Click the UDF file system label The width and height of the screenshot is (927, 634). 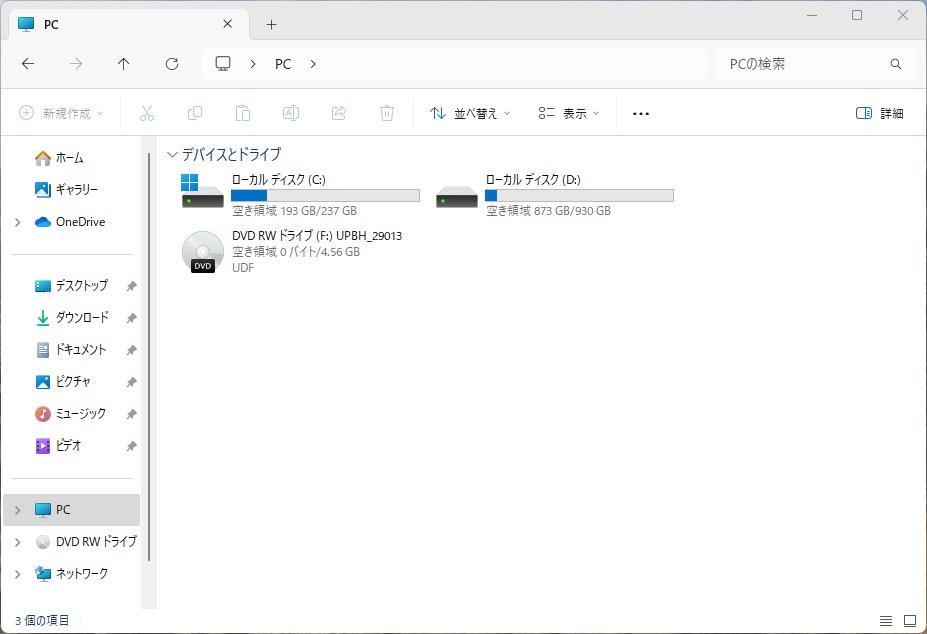click(x=243, y=268)
